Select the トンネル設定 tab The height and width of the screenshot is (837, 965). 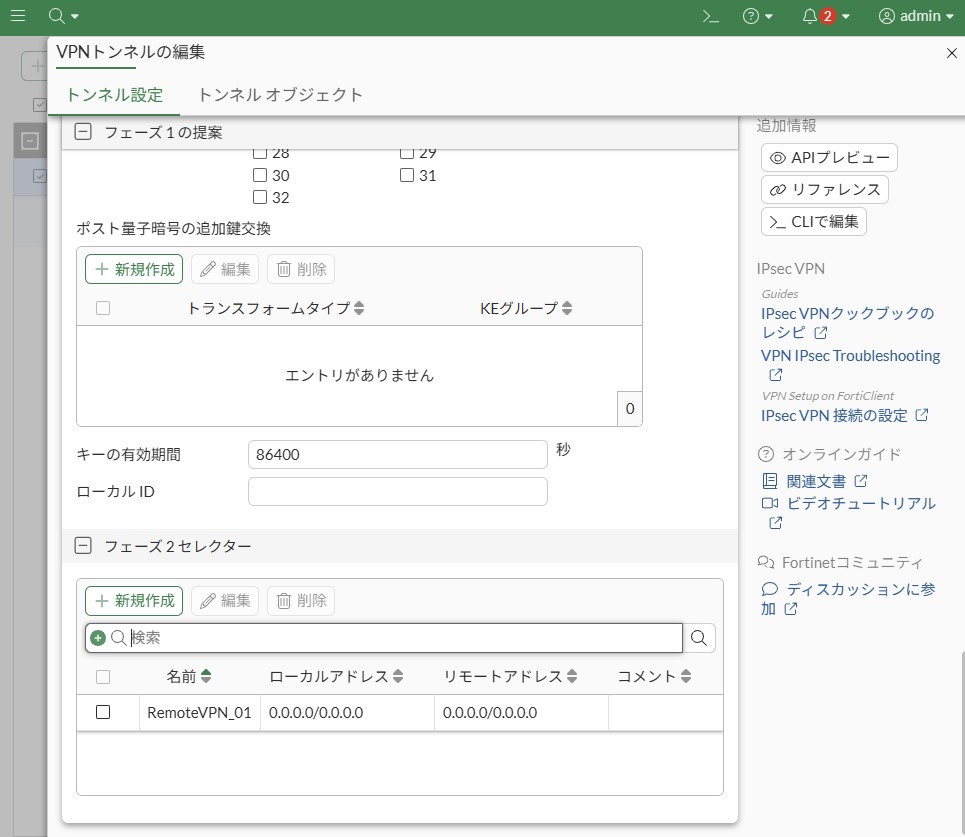point(114,95)
